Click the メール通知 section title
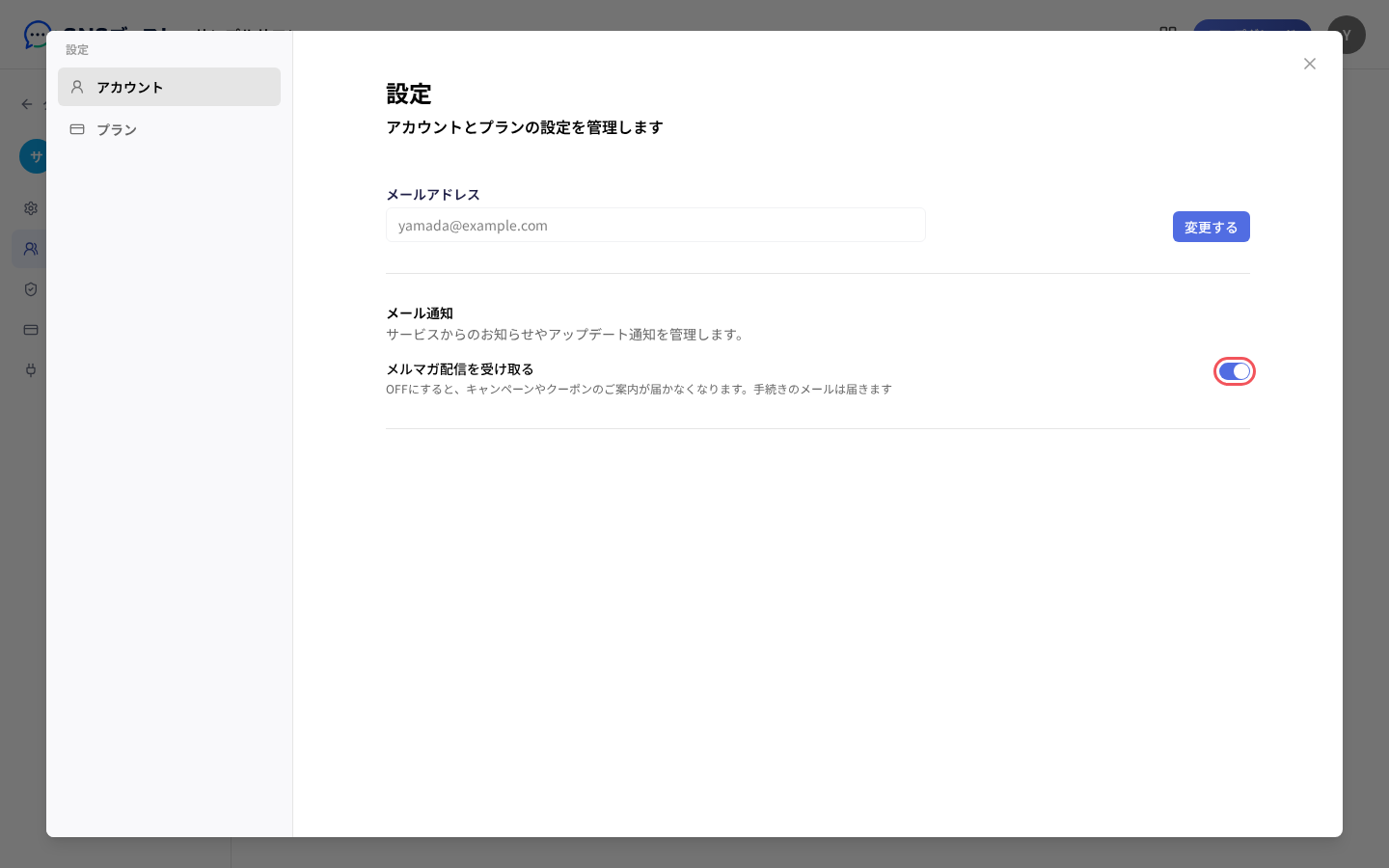This screenshot has height=868, width=1389. pos(420,313)
